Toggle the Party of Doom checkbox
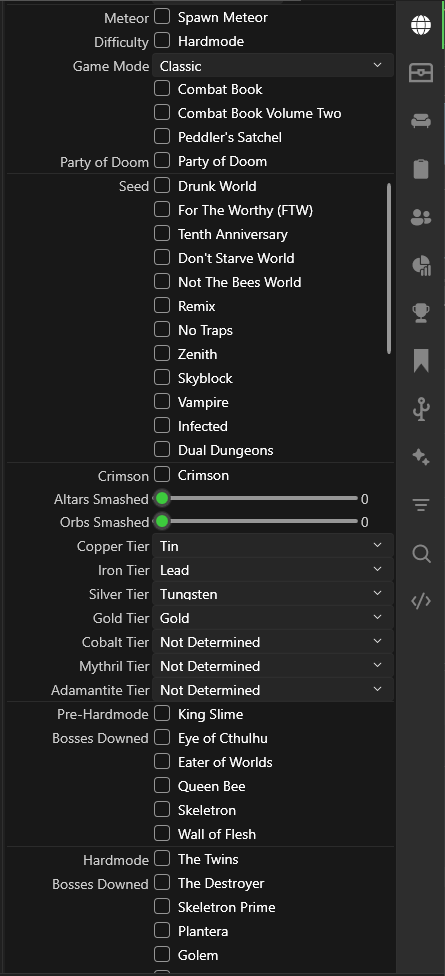This screenshot has height=976, width=445. [x=162, y=161]
